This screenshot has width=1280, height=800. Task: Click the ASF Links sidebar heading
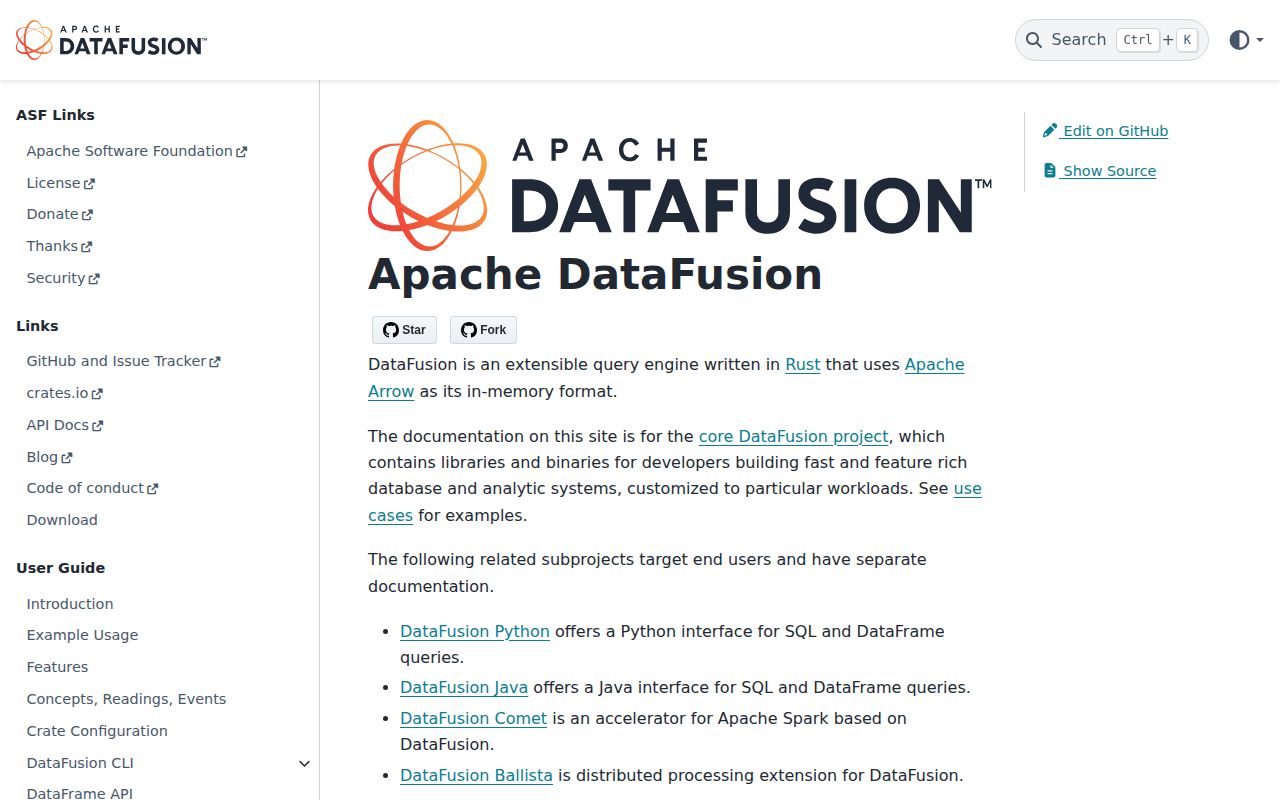[x=55, y=115]
